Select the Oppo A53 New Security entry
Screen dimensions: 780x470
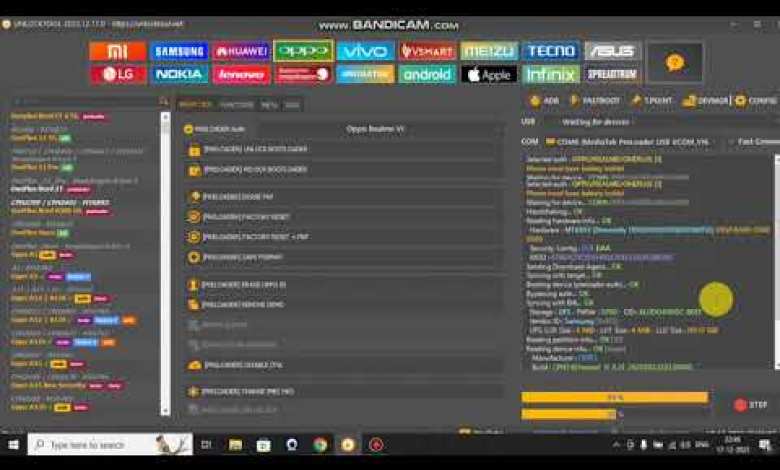tap(67, 385)
